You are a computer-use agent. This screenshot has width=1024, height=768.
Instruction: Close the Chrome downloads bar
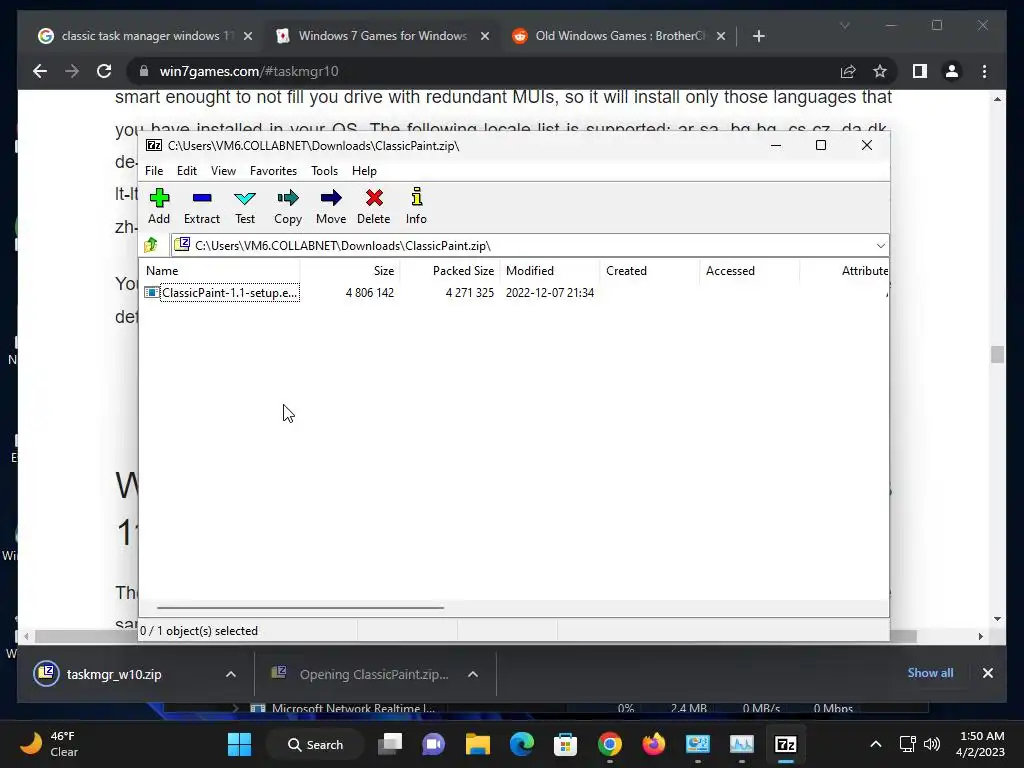click(987, 673)
